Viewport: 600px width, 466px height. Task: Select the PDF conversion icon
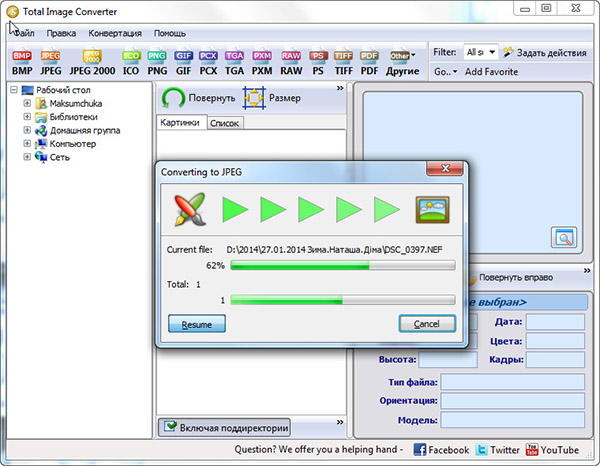click(x=369, y=63)
